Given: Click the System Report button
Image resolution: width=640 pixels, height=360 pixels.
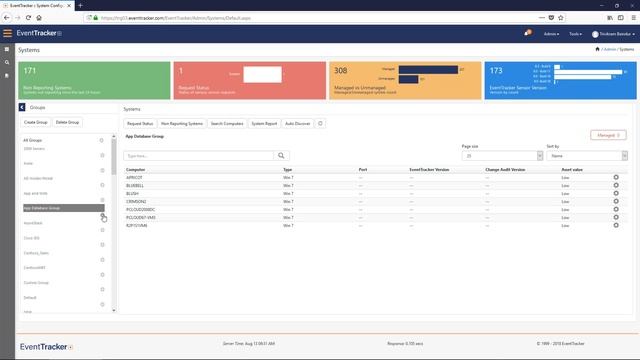Looking at the screenshot, I should [264, 123].
